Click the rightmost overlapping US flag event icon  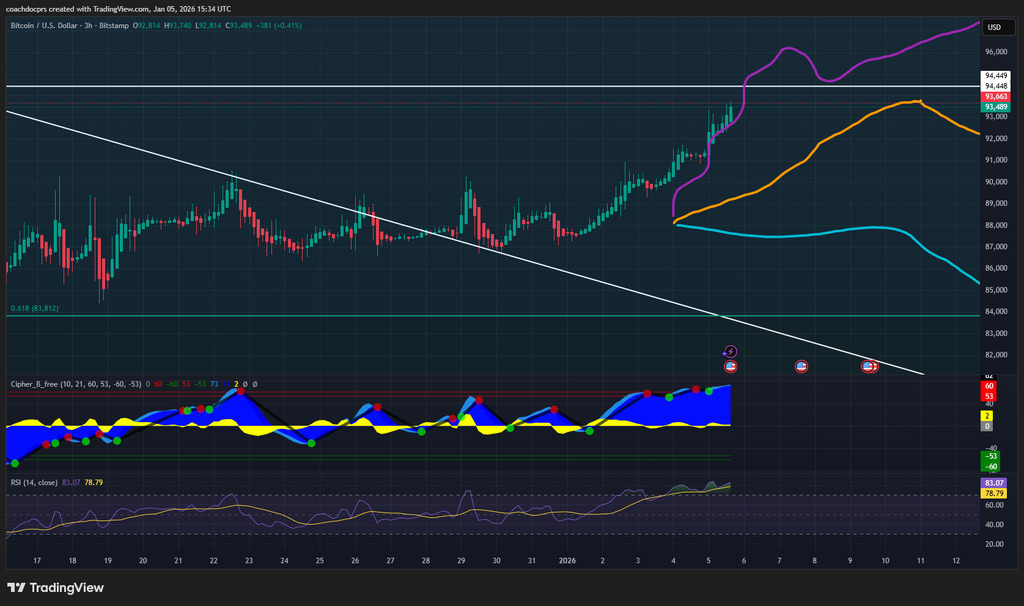(x=871, y=367)
